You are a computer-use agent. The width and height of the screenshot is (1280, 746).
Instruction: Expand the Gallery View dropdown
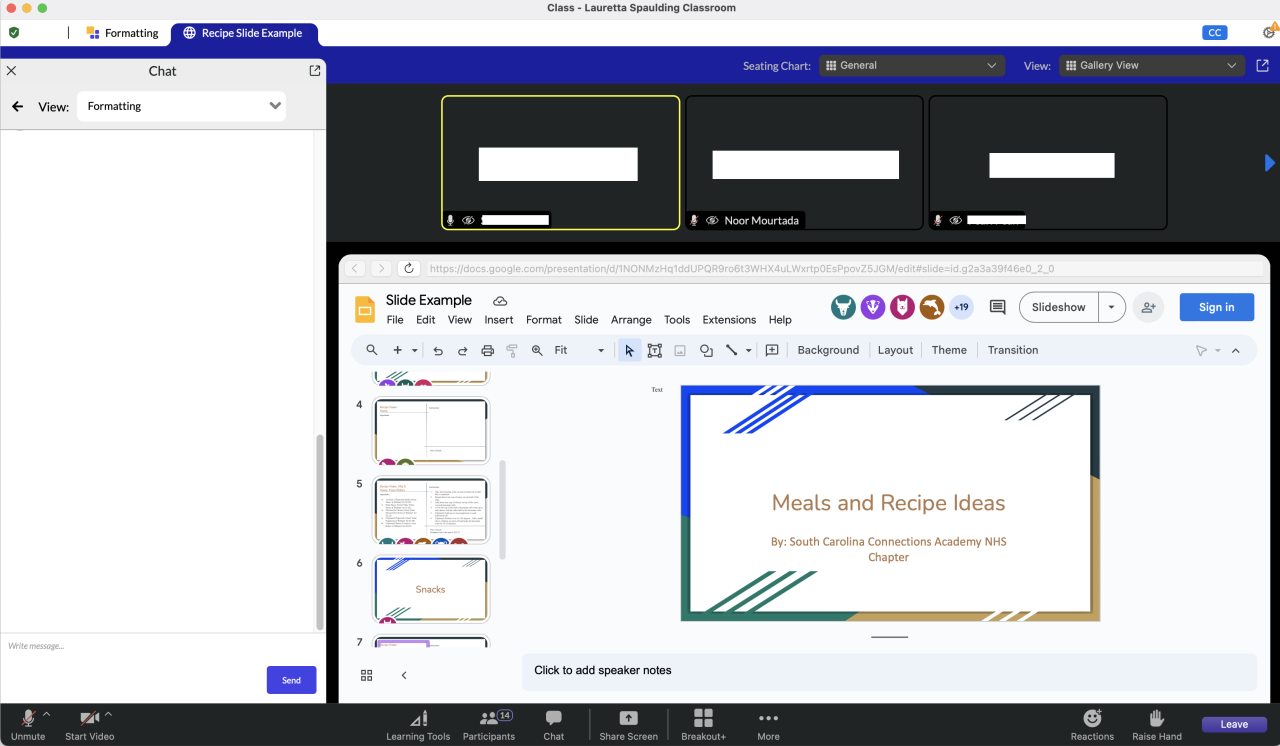coord(1151,66)
